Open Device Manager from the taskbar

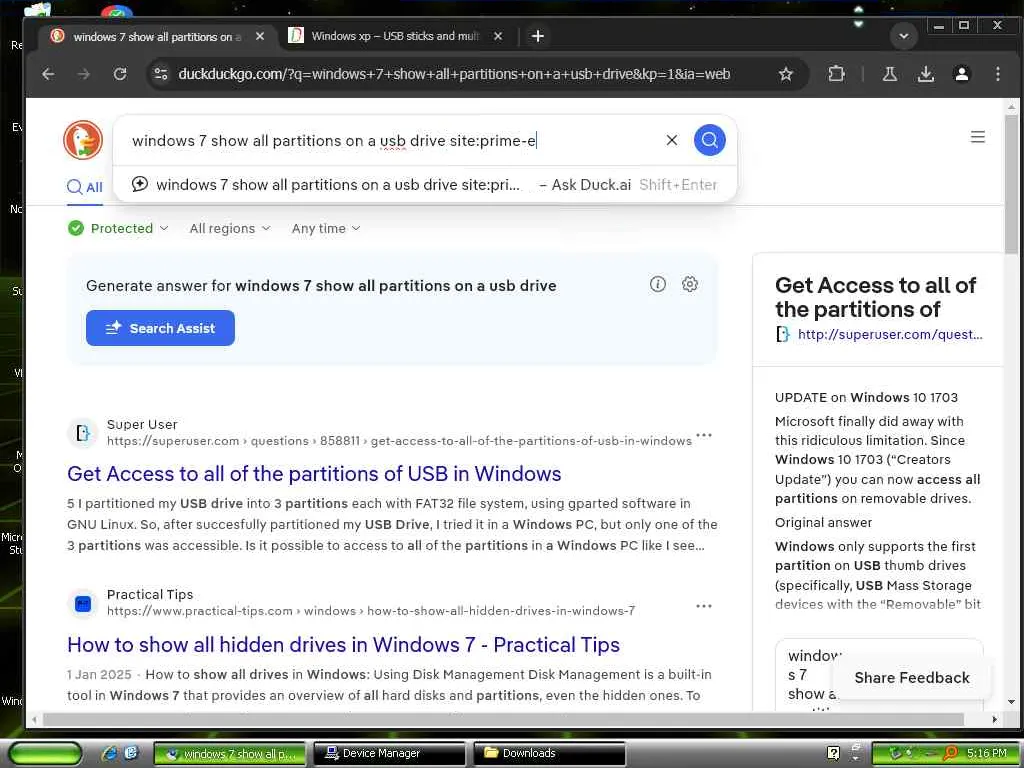coord(390,754)
